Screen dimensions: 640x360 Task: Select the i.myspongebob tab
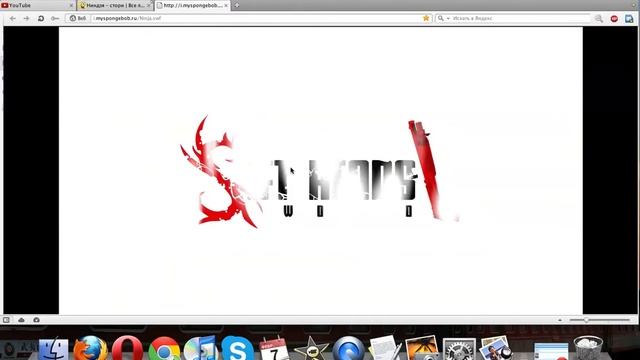tap(192, 5)
